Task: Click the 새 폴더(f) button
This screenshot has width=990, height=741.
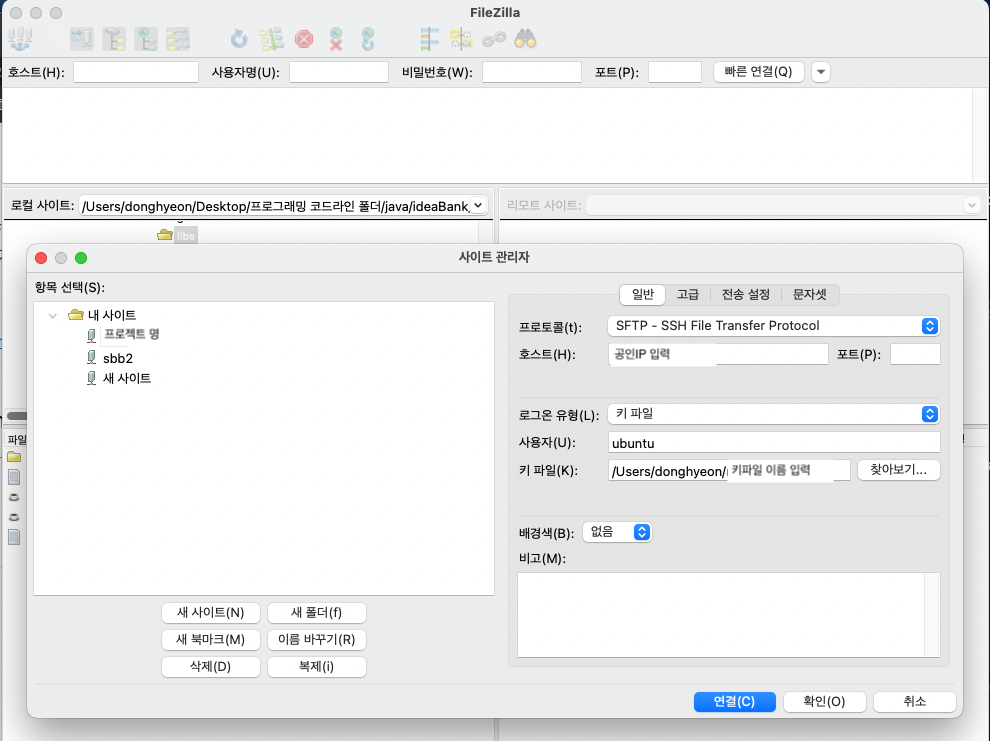Action: [x=316, y=612]
